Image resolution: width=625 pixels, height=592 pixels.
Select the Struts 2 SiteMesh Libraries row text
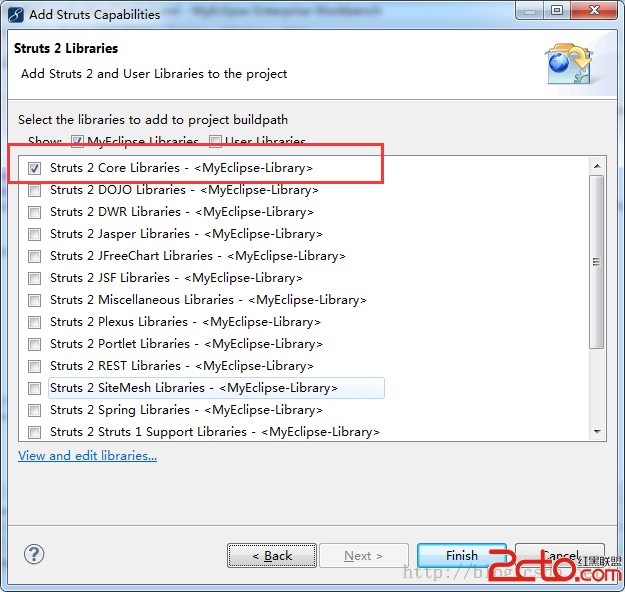point(194,388)
